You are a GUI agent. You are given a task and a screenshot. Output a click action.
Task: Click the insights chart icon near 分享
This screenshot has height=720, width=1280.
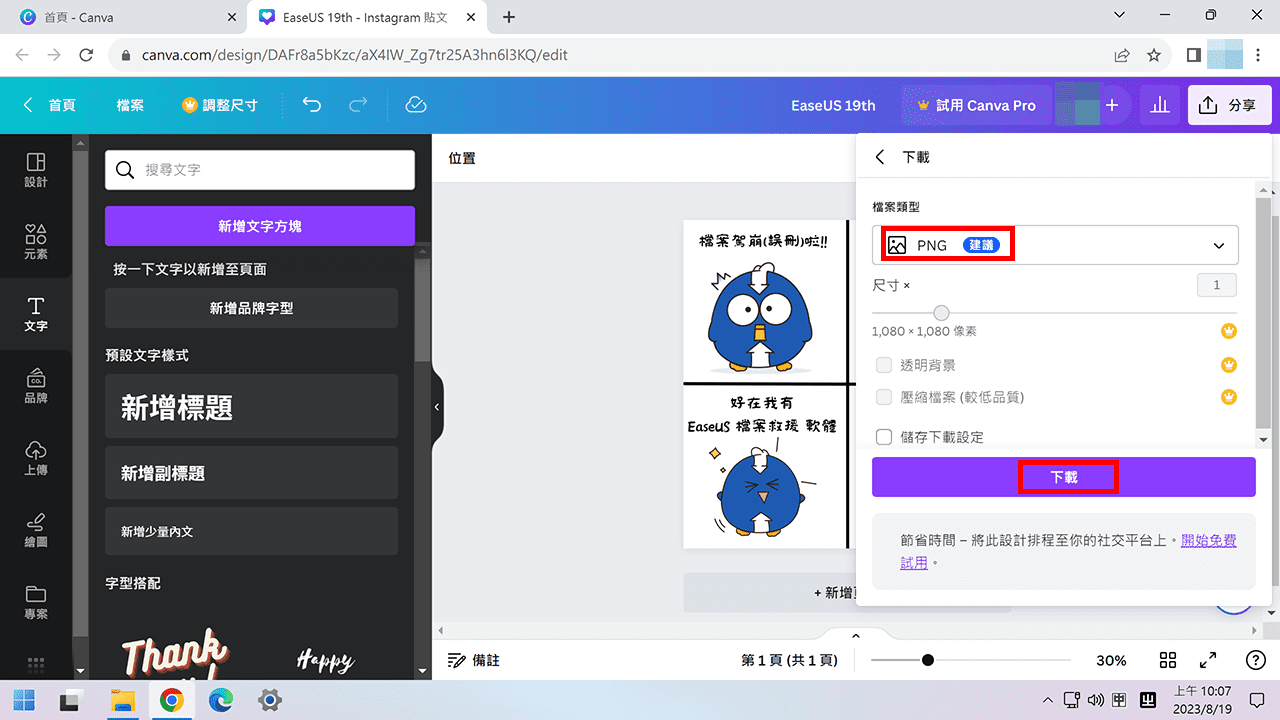(x=1159, y=104)
